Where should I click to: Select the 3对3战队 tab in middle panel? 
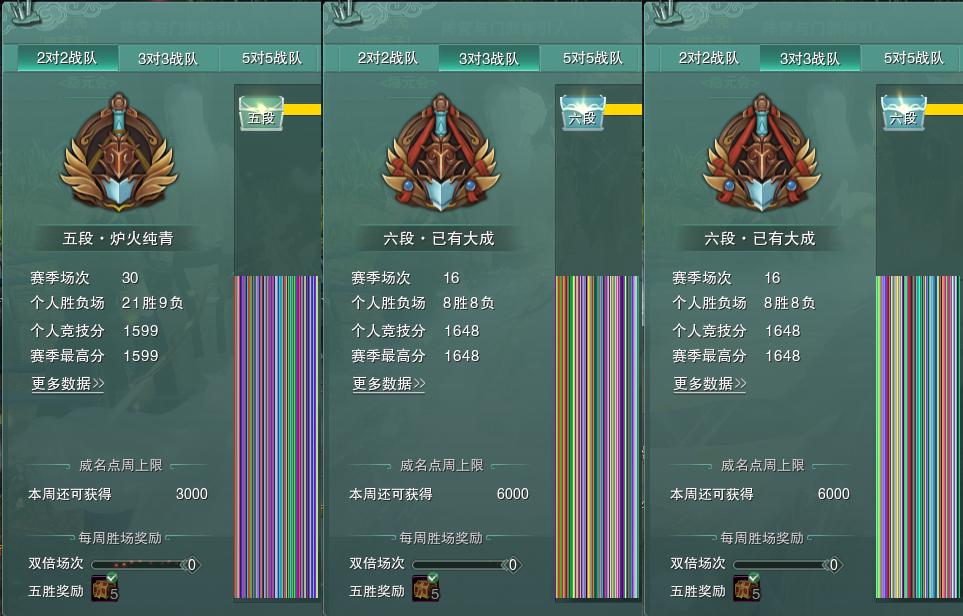(x=489, y=58)
